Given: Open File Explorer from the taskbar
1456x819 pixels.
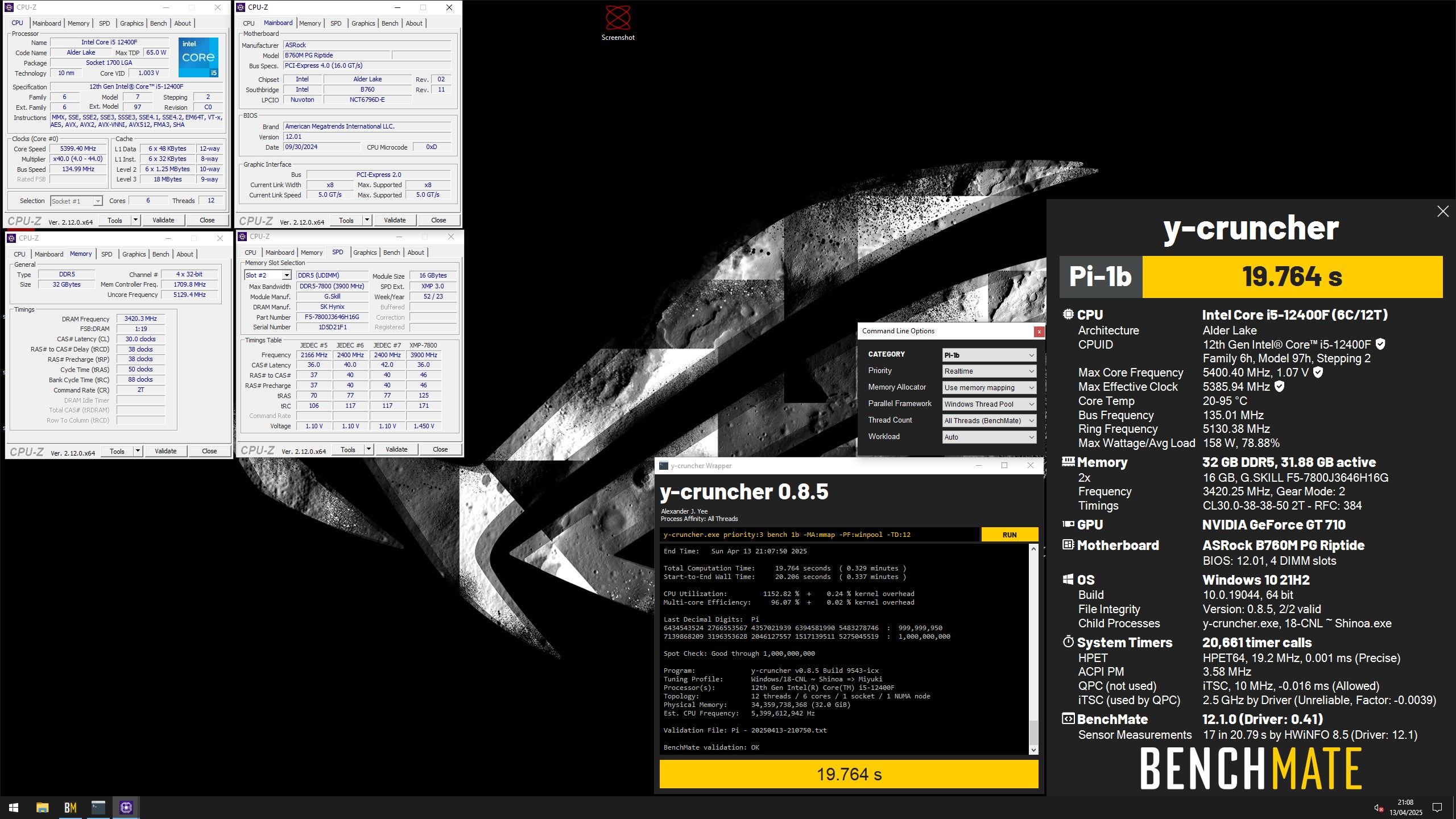Looking at the screenshot, I should pos(42,807).
